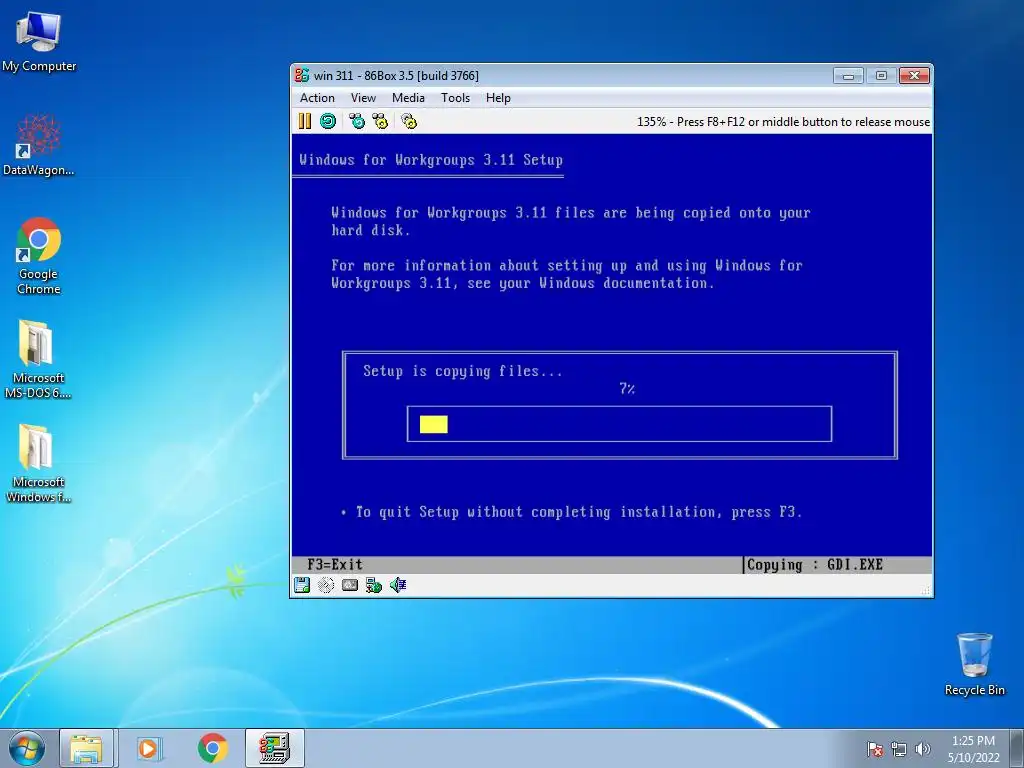The height and width of the screenshot is (768, 1024).
Task: Pause emulation with the pause toolbar icon
Action: pos(304,121)
